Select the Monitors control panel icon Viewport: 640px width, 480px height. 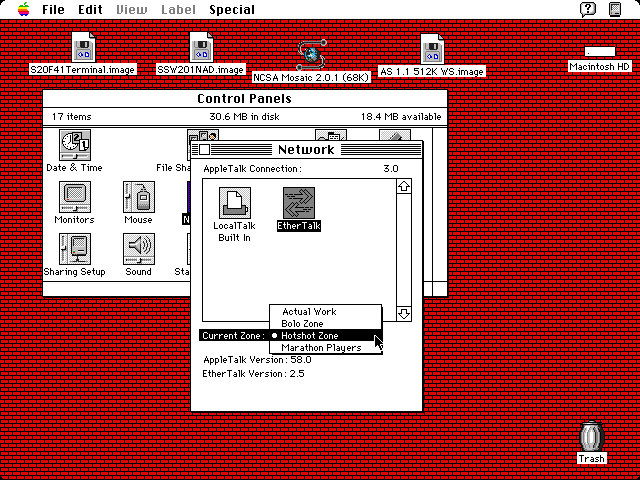pos(75,197)
